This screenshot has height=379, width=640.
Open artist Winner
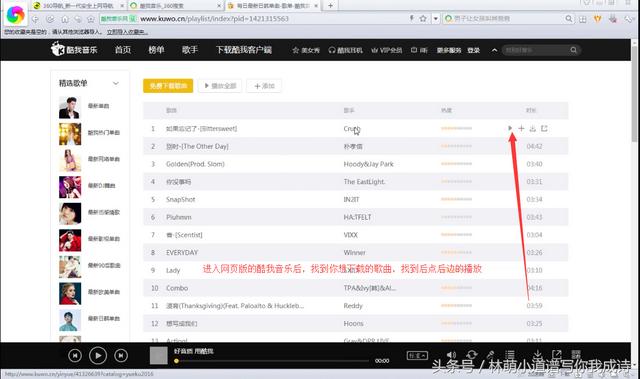[x=354, y=253]
